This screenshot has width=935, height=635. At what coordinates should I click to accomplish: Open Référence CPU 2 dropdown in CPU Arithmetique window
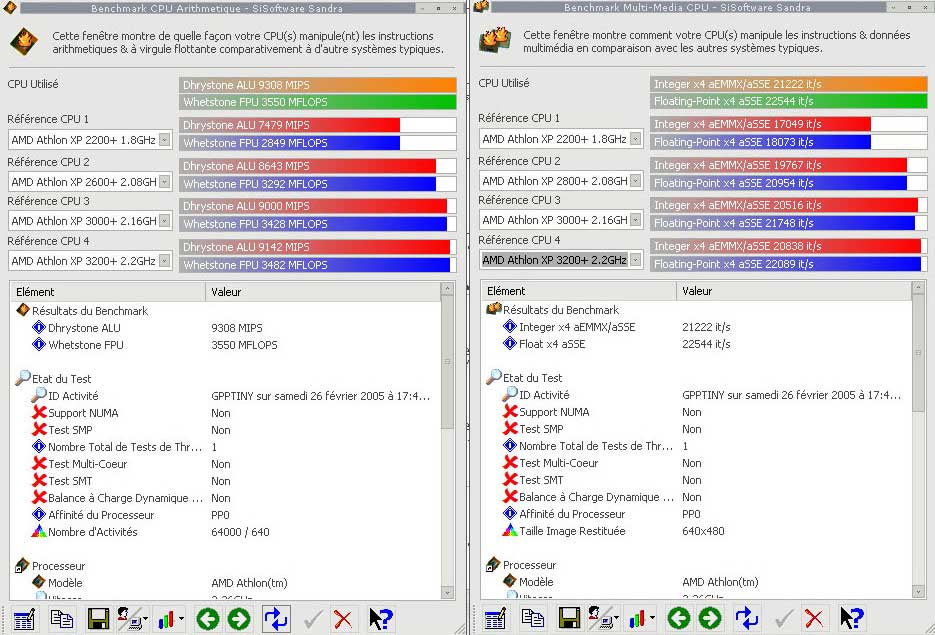tap(165, 182)
